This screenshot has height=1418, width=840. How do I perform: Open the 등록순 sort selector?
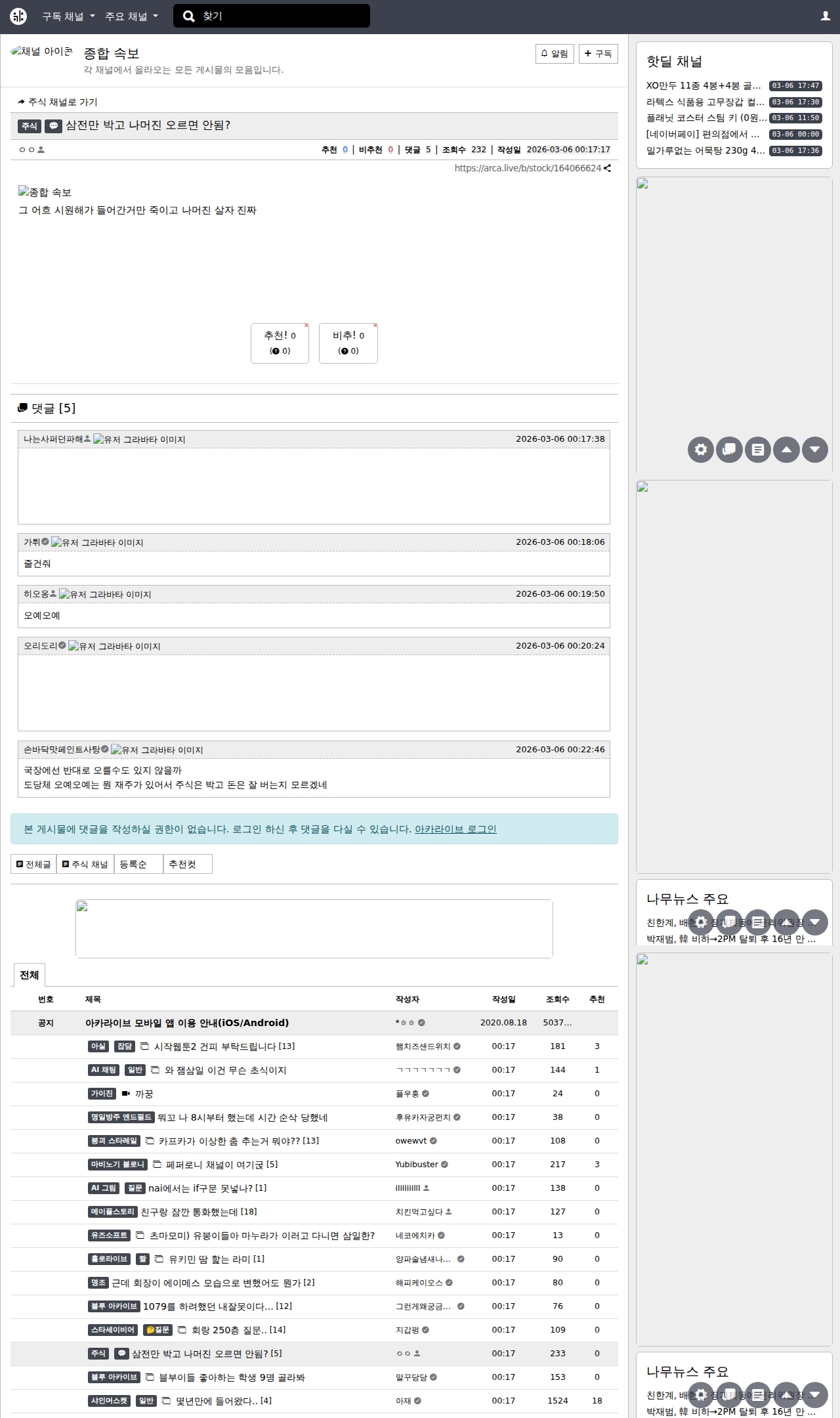[138, 864]
